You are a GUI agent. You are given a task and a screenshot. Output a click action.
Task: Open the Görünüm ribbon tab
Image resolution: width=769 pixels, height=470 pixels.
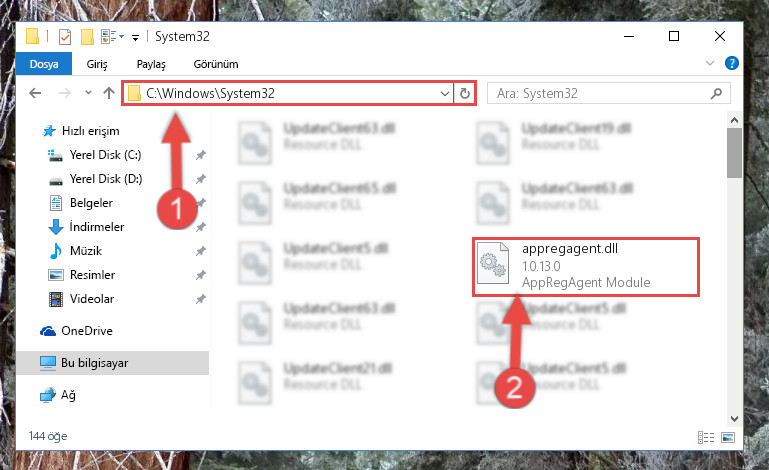[216, 64]
